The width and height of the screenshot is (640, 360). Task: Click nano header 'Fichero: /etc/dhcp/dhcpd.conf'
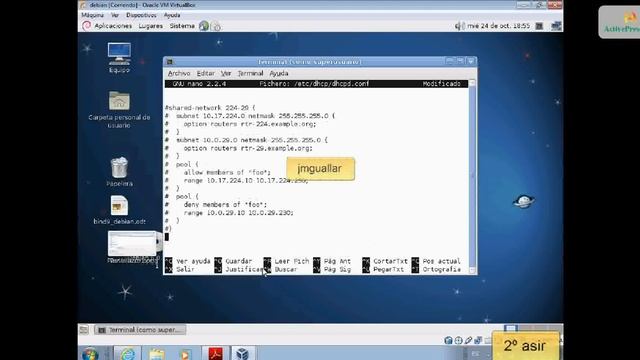(314, 84)
